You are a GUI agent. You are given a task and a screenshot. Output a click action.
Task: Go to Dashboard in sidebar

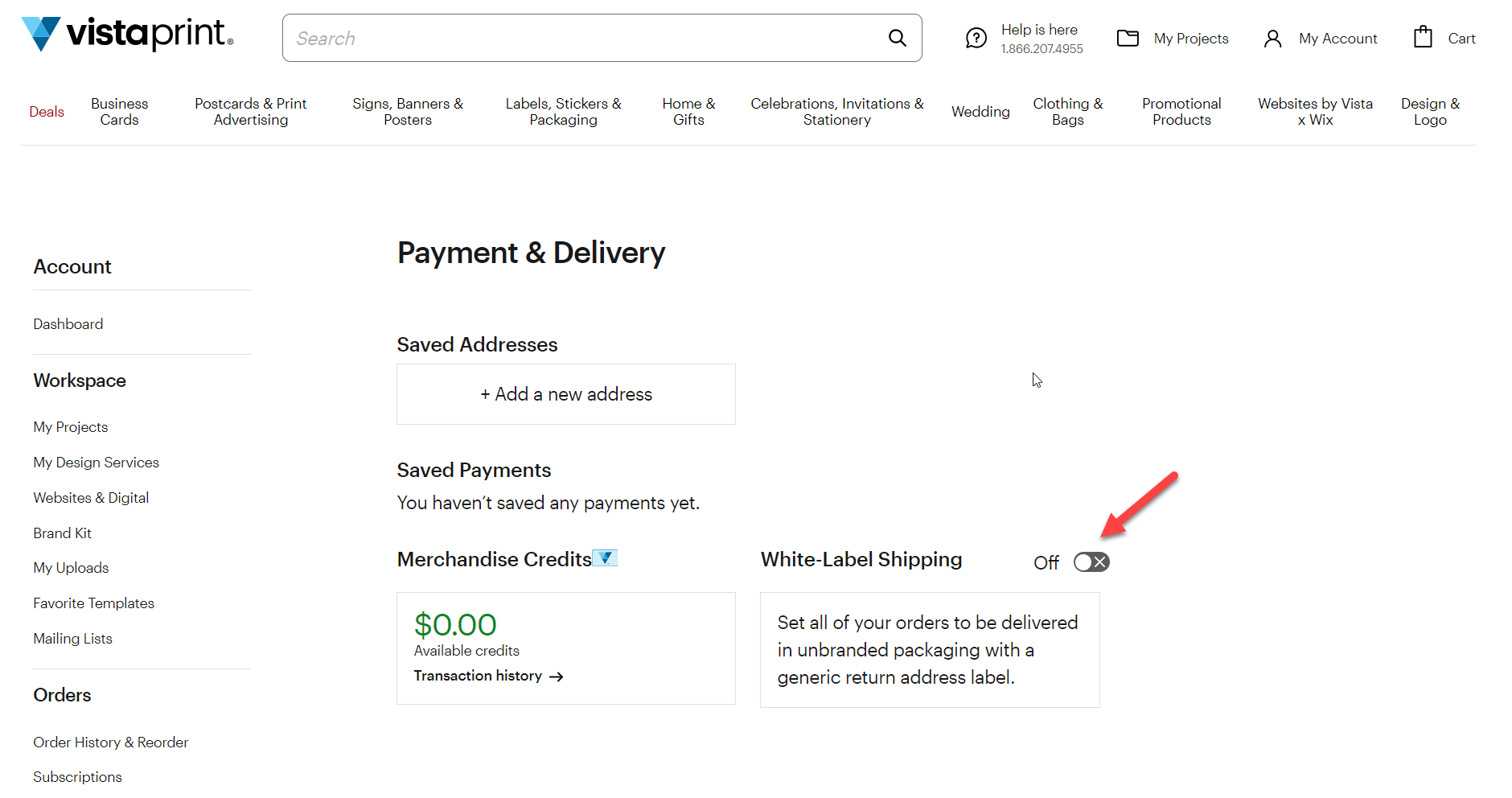[68, 324]
